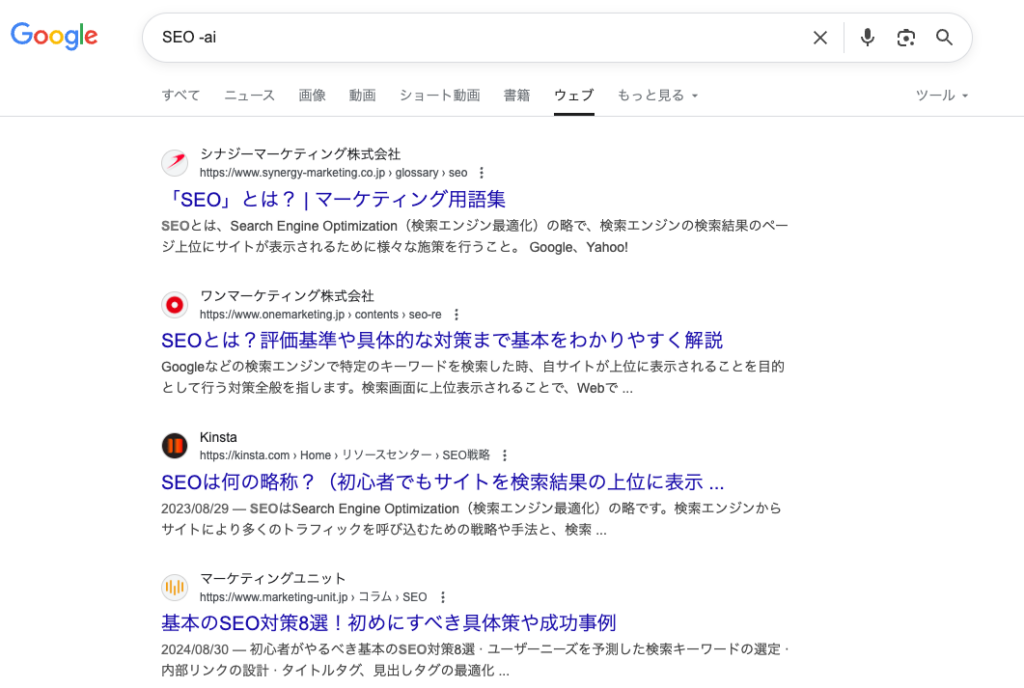
Task: Switch to the ショート動画 tab
Action: 440,95
